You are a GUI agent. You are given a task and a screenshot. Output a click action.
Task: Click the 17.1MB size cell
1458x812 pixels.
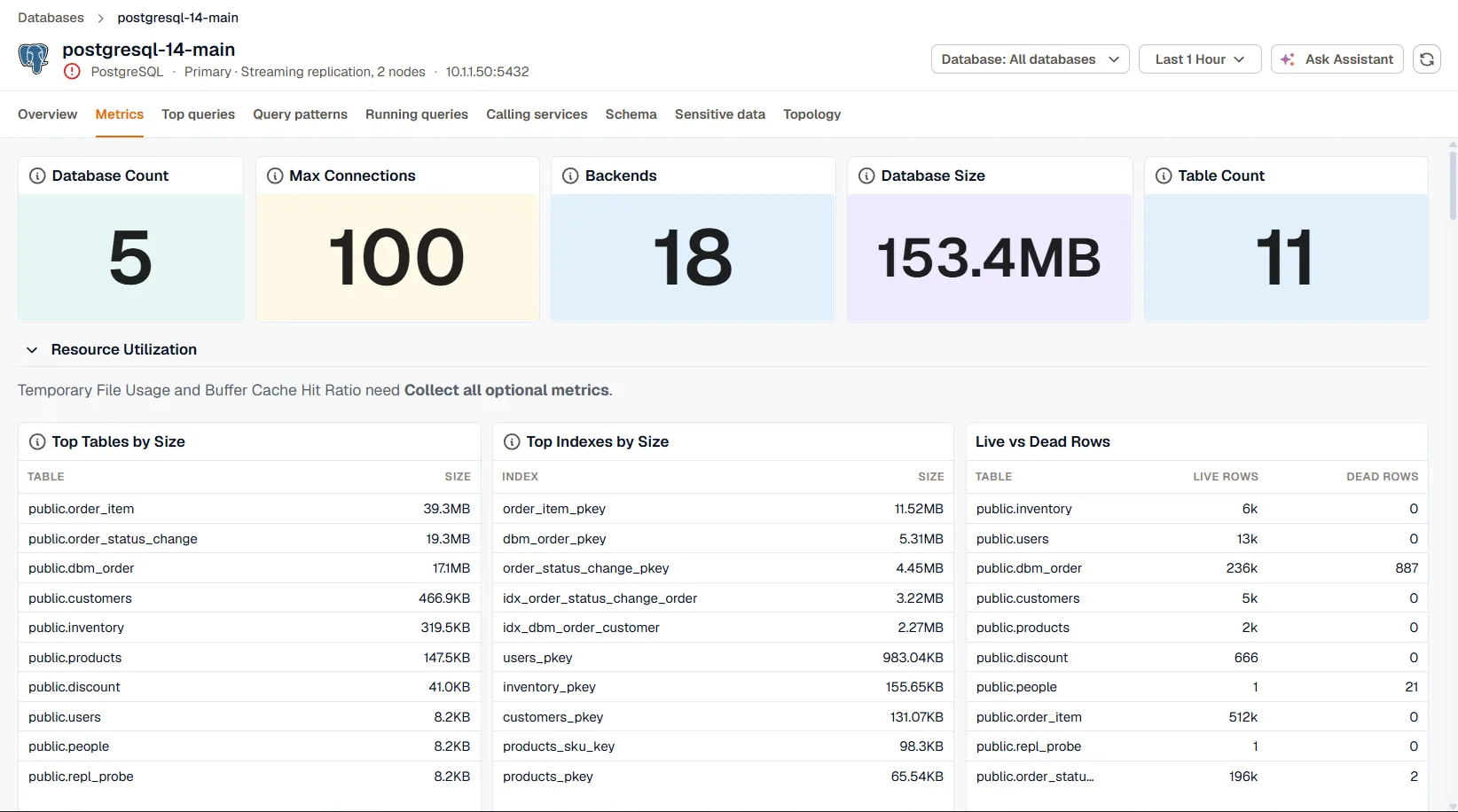pos(451,568)
